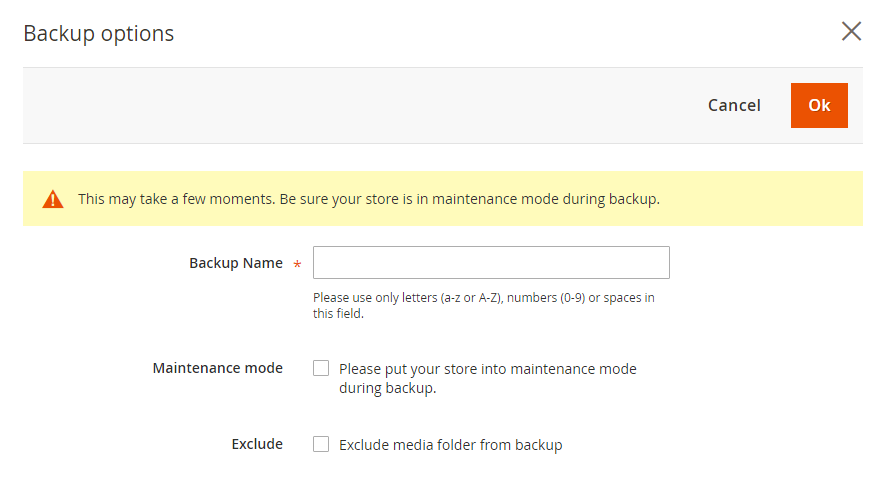885x486 pixels.
Task: Close the Backup options dialog with X
Action: (x=851, y=32)
